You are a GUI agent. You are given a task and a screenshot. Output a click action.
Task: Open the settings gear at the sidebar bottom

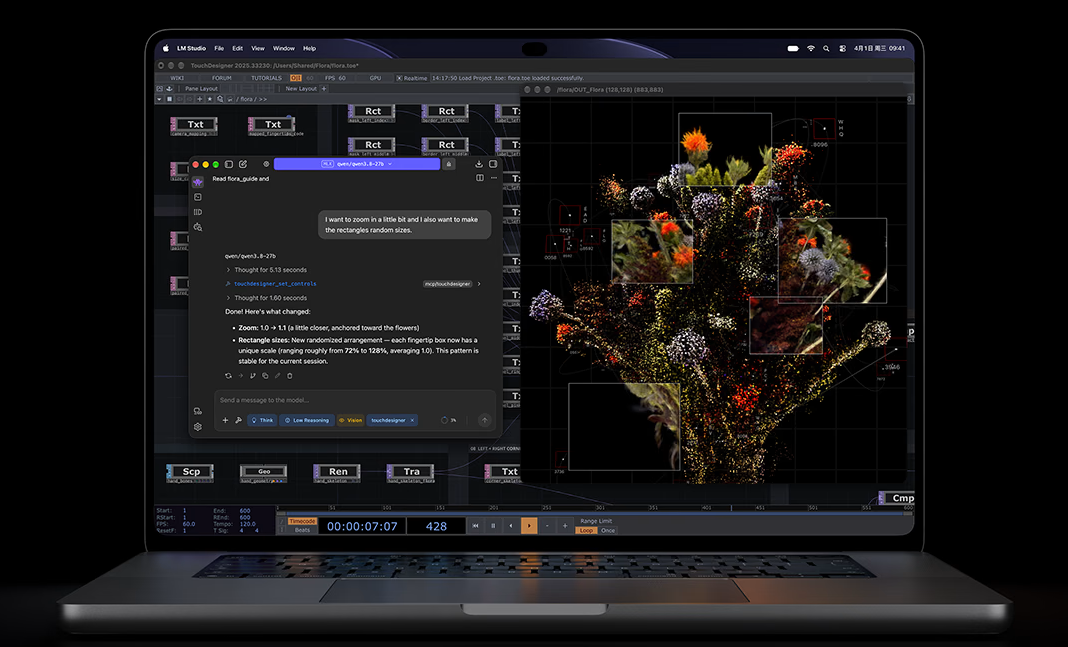tap(198, 427)
